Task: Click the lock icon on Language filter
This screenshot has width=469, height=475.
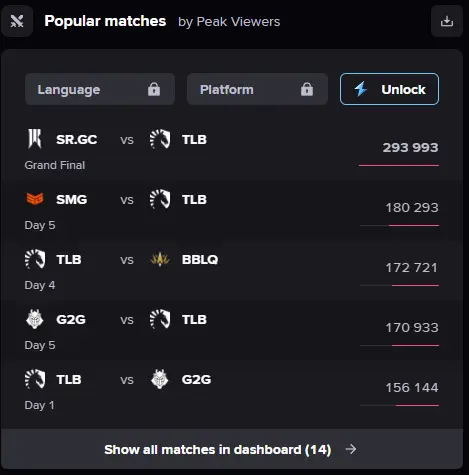Action: (x=154, y=89)
